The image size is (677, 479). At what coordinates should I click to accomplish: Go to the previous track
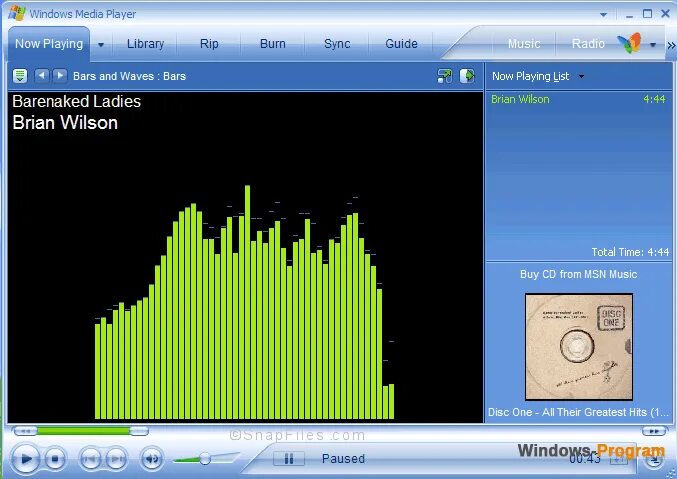pyautogui.click(x=90, y=459)
